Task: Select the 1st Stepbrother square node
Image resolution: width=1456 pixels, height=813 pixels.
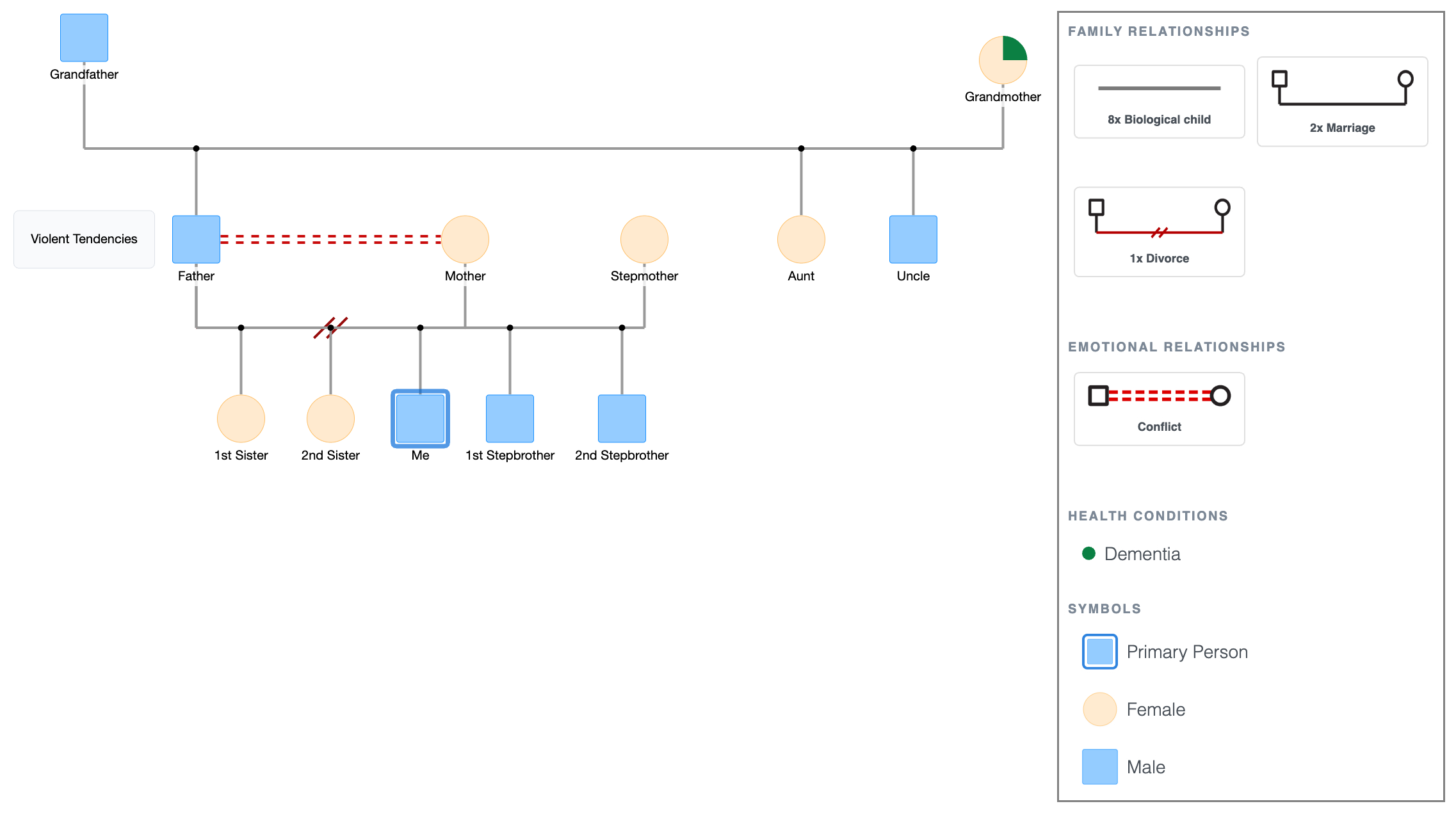Action: click(510, 419)
